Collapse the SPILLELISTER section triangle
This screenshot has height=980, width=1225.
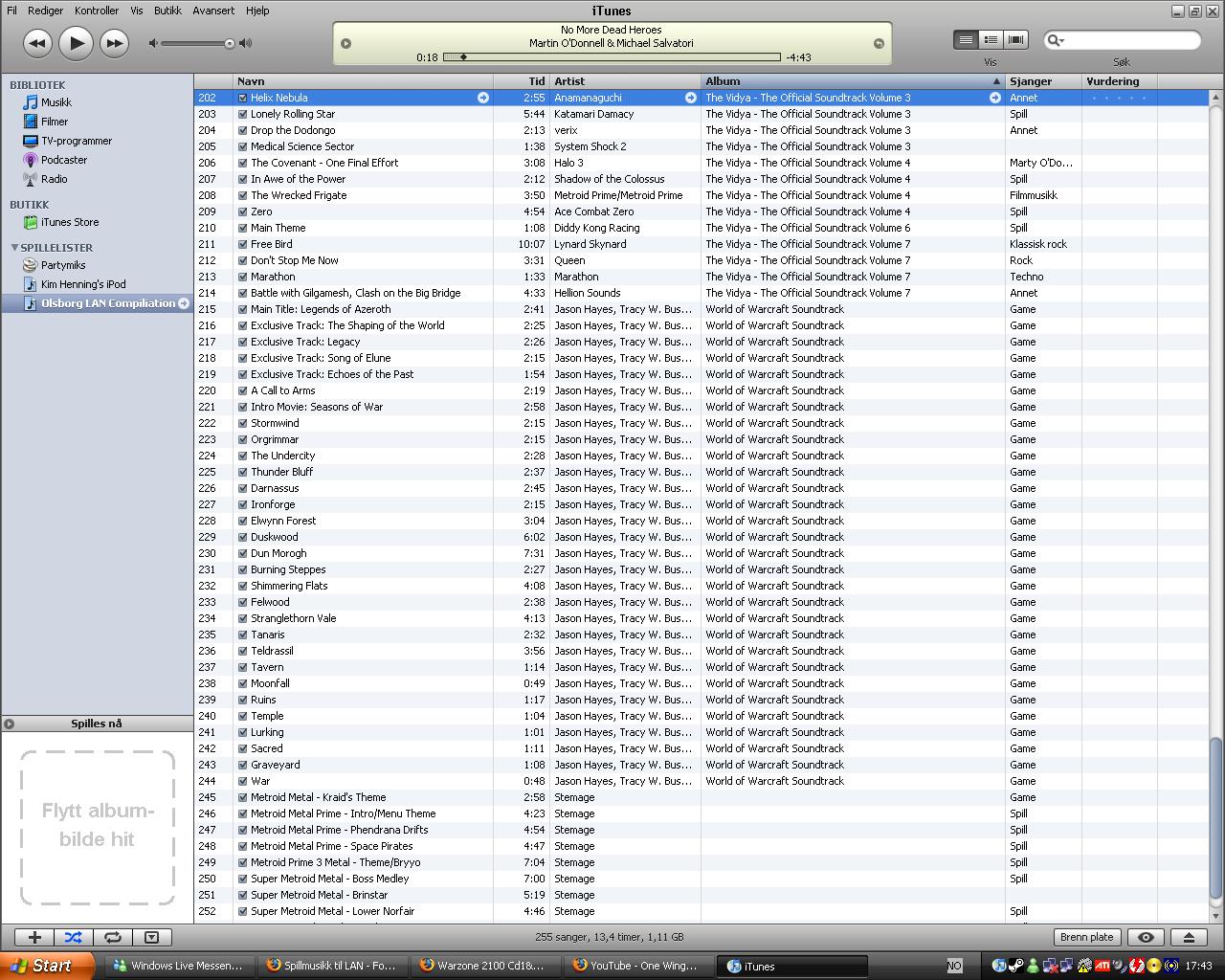14,248
